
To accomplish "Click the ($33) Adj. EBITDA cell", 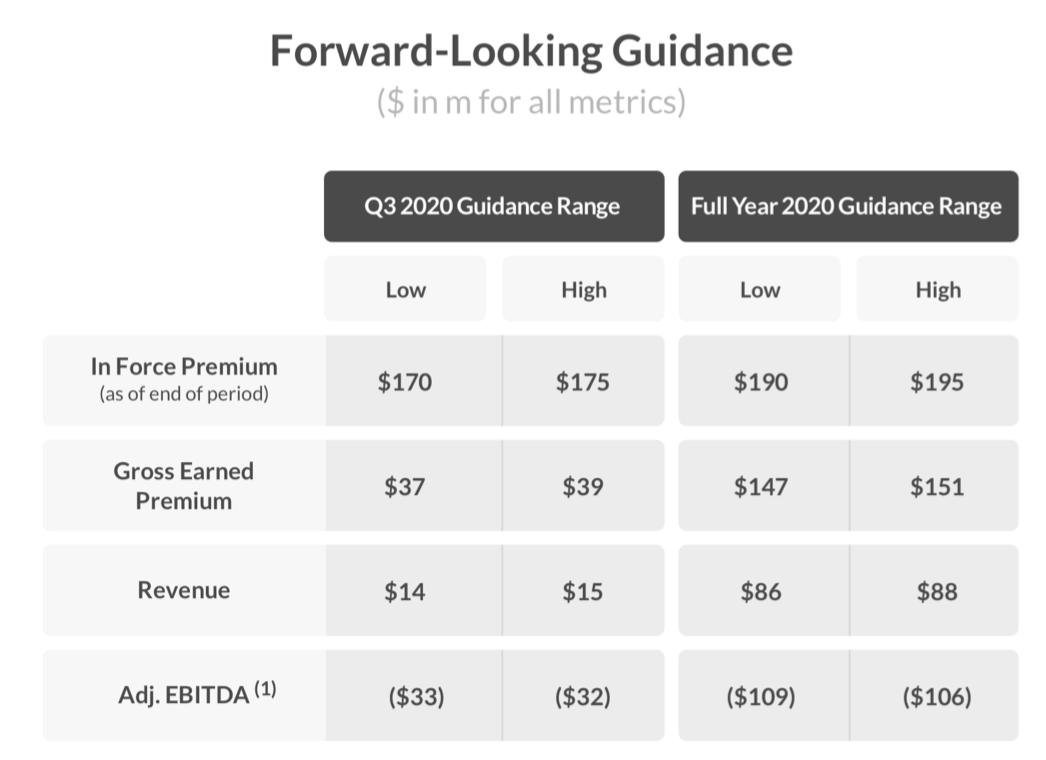I will 416,696.
